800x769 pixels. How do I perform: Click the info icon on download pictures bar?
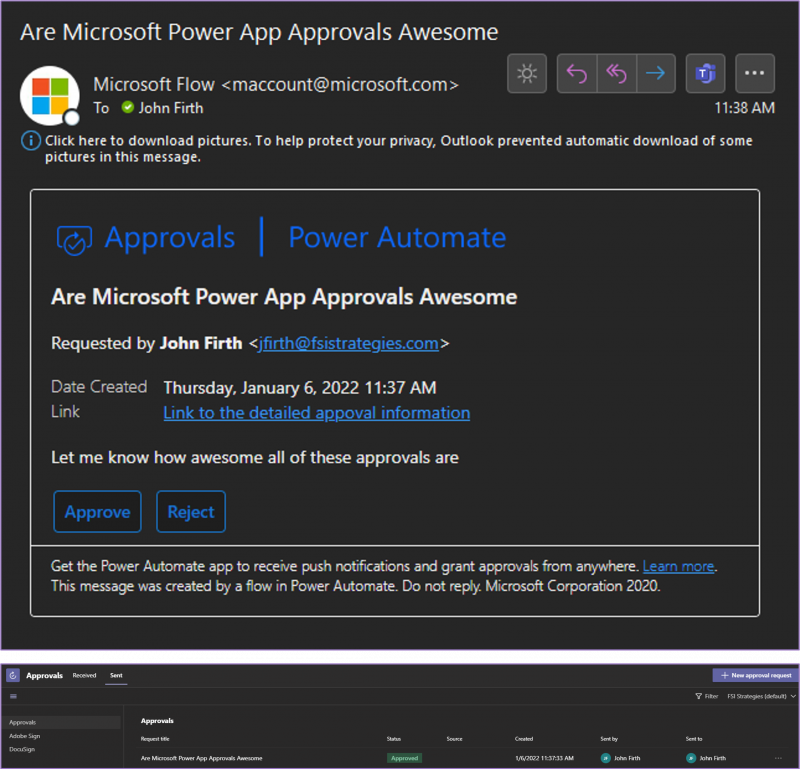[x=31, y=140]
